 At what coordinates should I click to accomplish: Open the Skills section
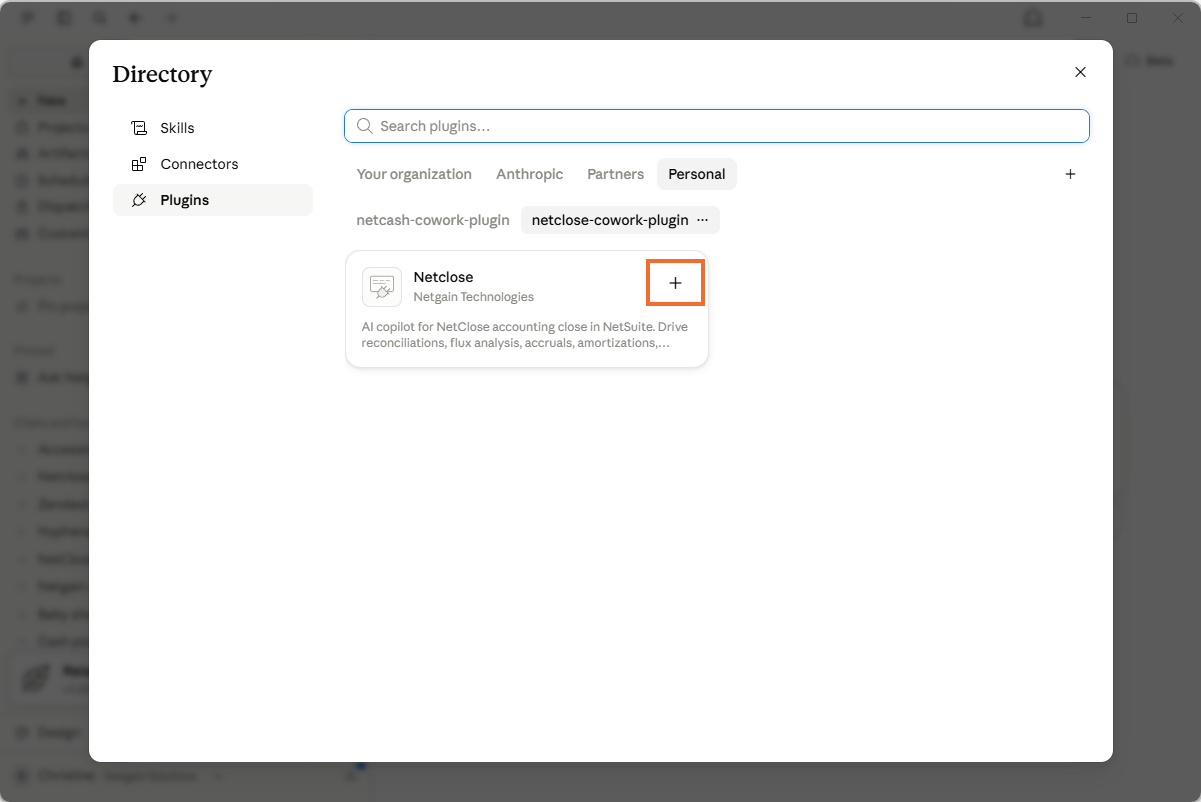213,128
